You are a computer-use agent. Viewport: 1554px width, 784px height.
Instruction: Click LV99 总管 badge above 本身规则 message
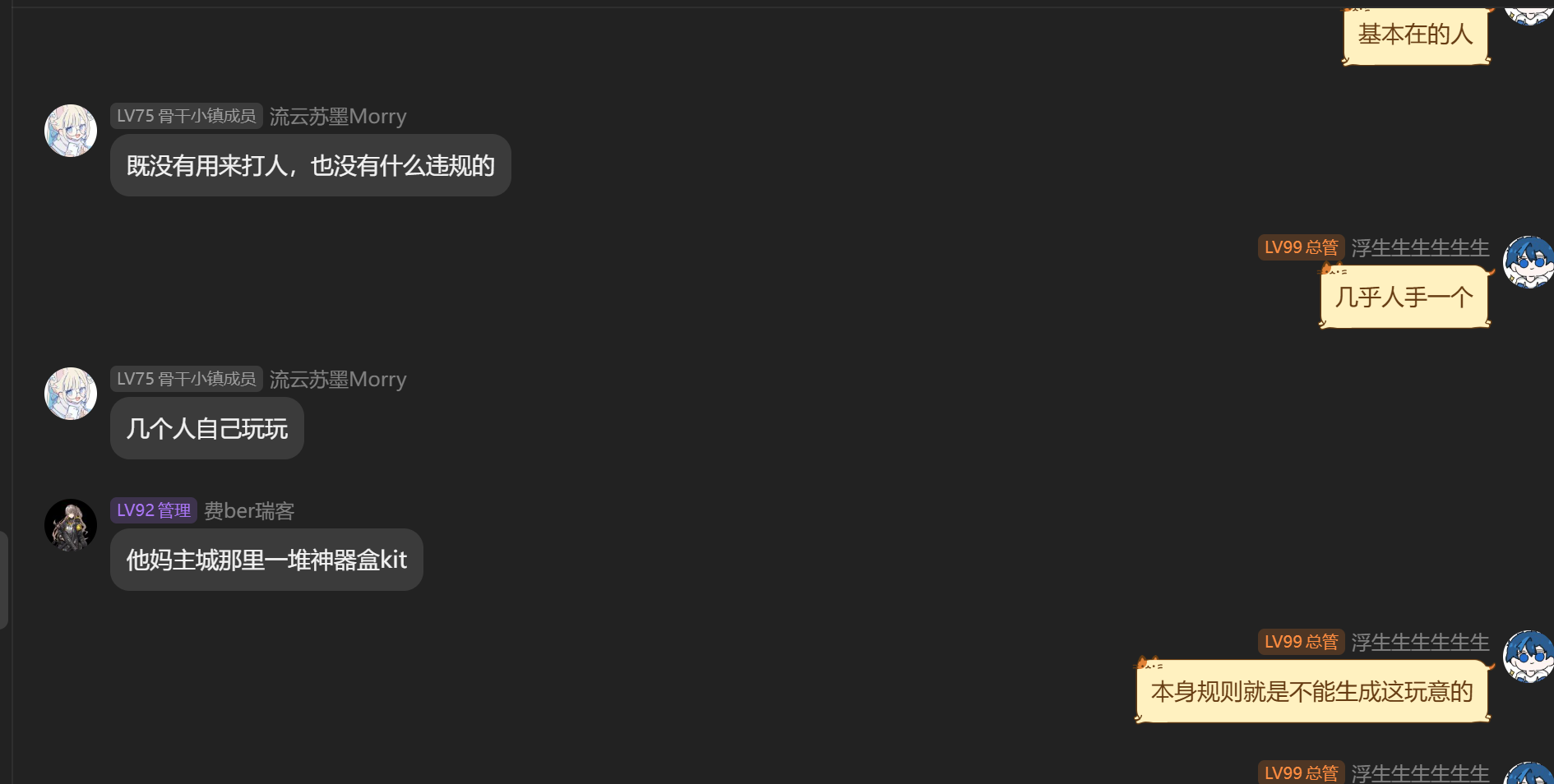(1301, 642)
